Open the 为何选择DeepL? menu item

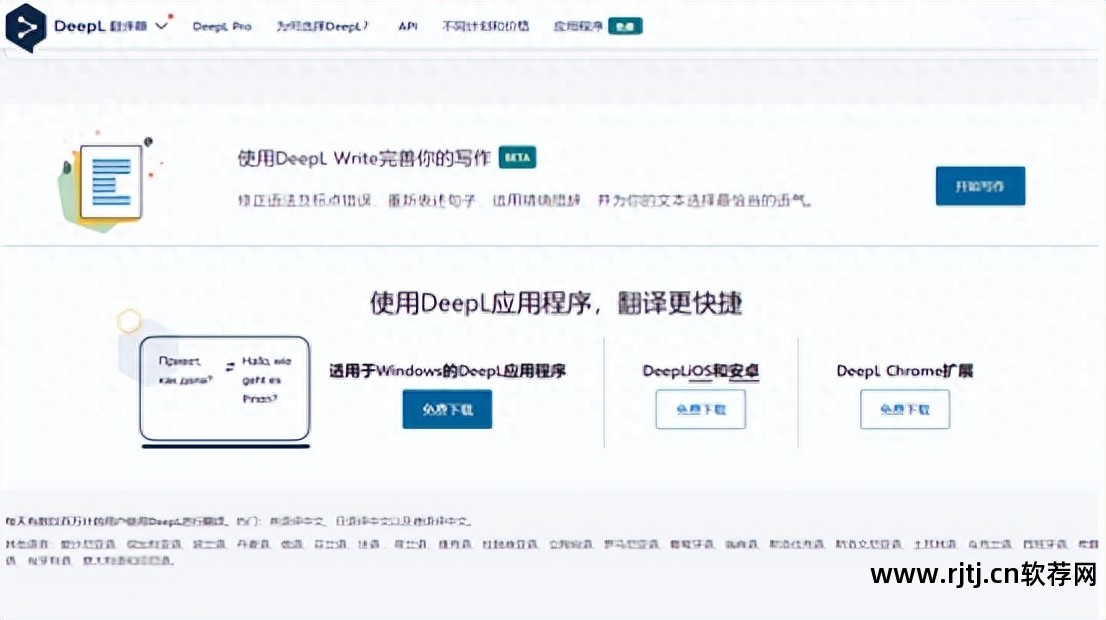click(x=322, y=27)
